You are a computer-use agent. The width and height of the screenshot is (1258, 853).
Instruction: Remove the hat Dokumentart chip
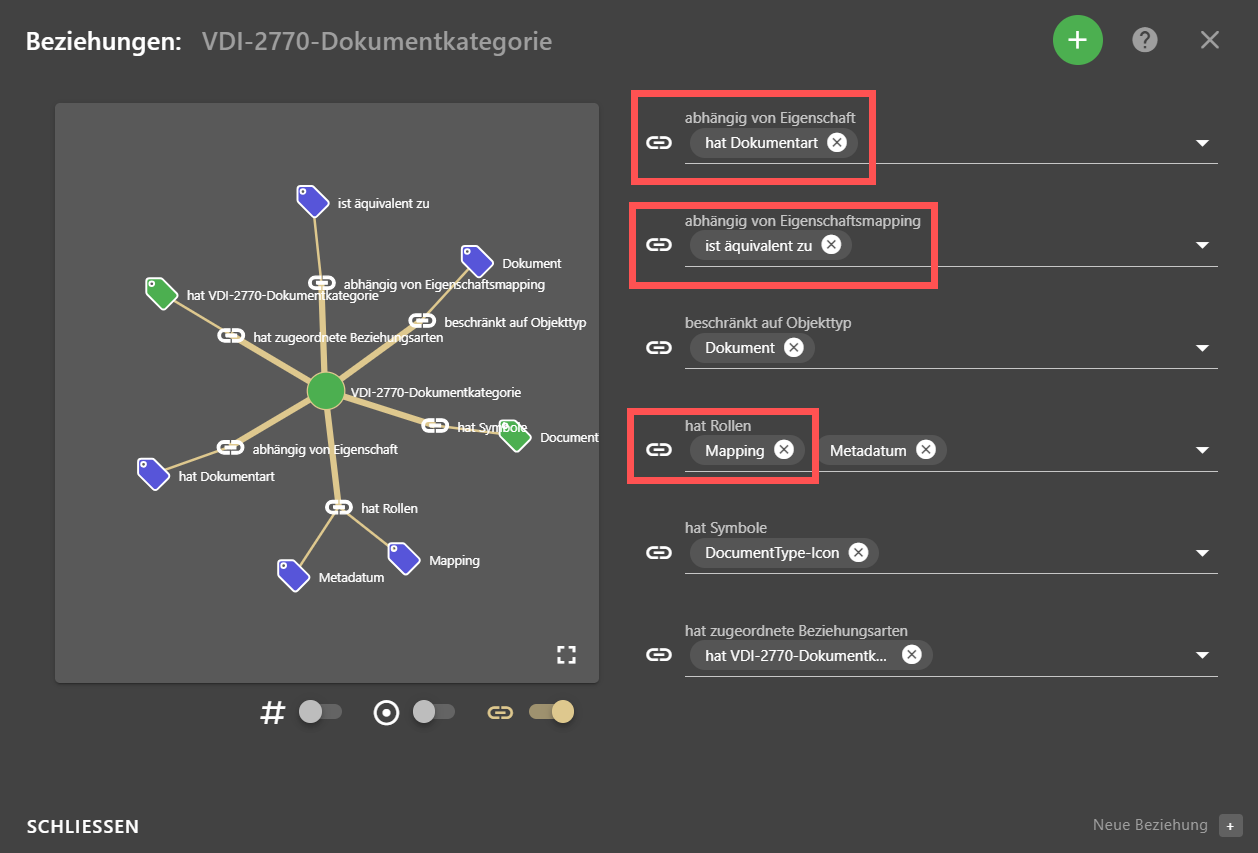[x=837, y=143]
